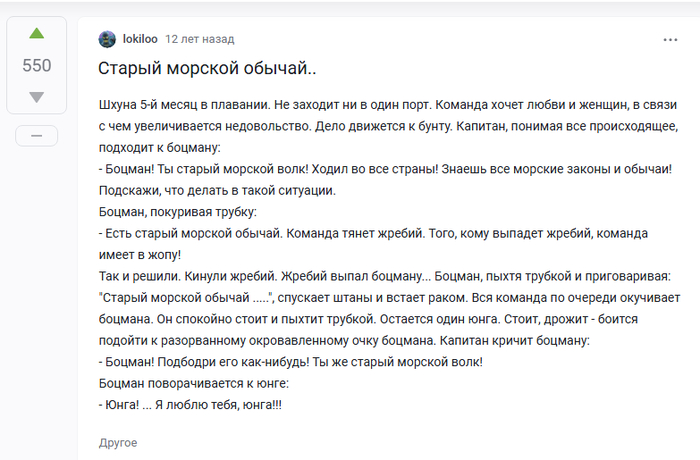Click the '12 лет назад' timestamp
Screen dimensions: 700x460
point(200,39)
